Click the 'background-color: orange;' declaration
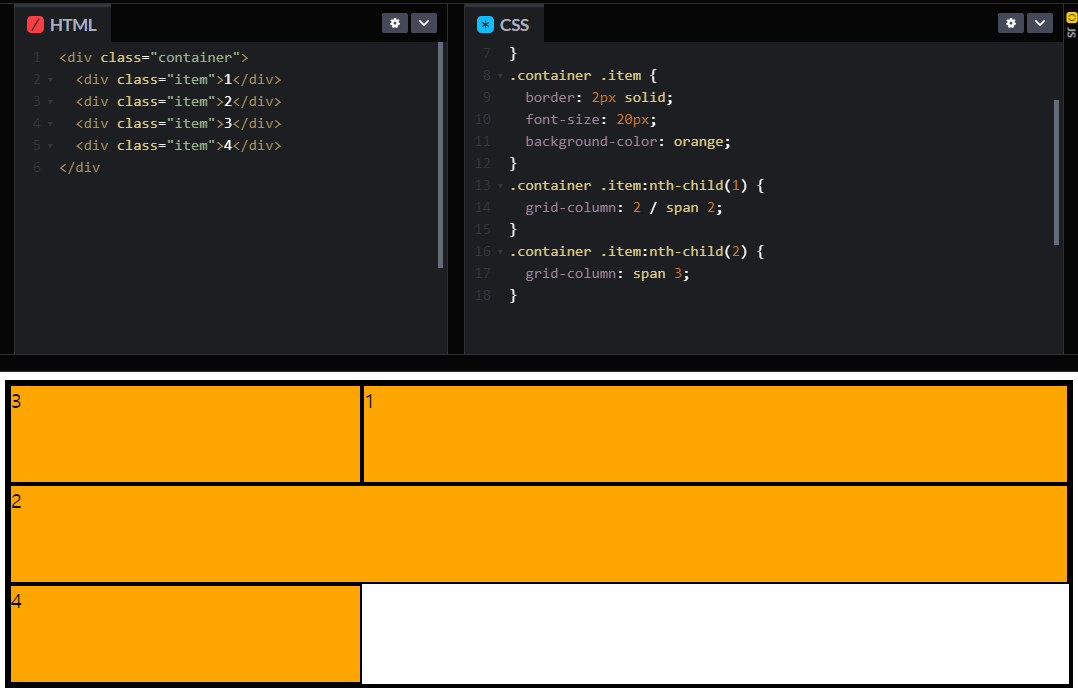Screen dimensions: 1078x695 [628, 142]
